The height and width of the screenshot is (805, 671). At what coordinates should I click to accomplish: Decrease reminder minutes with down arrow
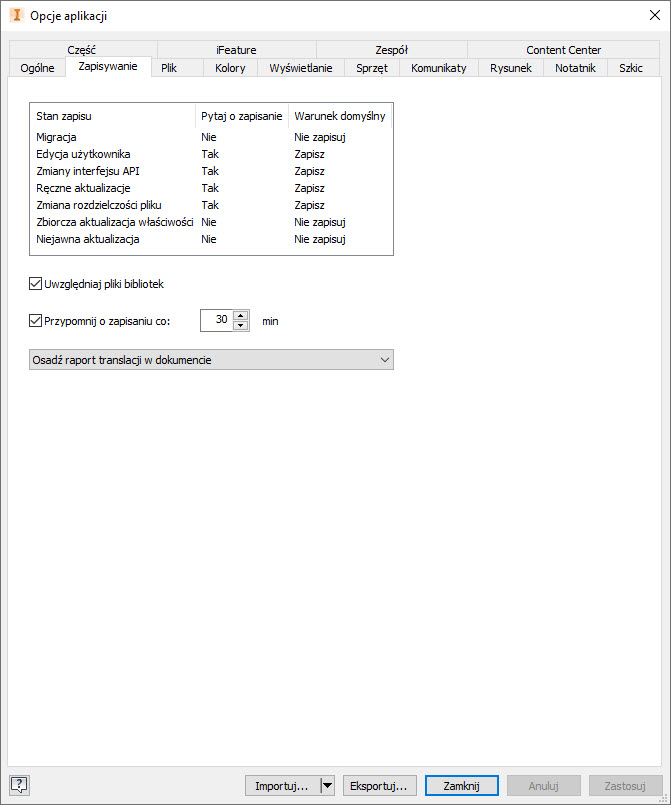(240, 326)
